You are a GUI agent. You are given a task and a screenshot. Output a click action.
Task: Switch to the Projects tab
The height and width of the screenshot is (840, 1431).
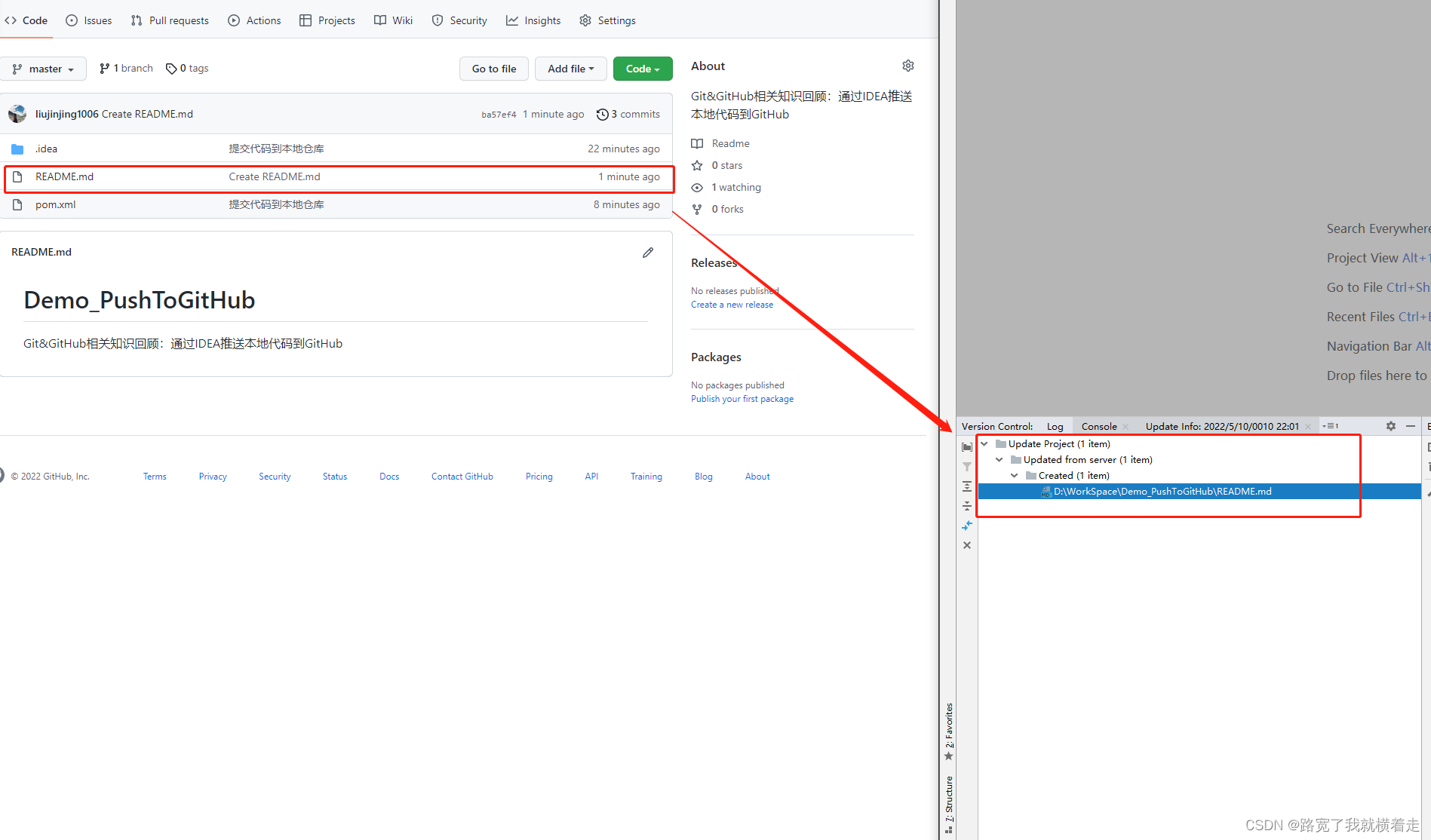pos(327,20)
